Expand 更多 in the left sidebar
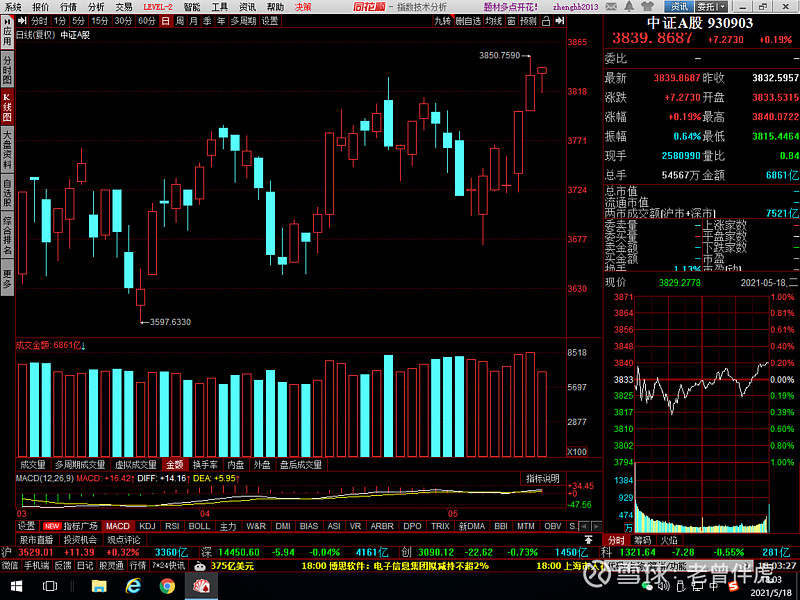This screenshot has height=600, width=800. [x=7, y=279]
